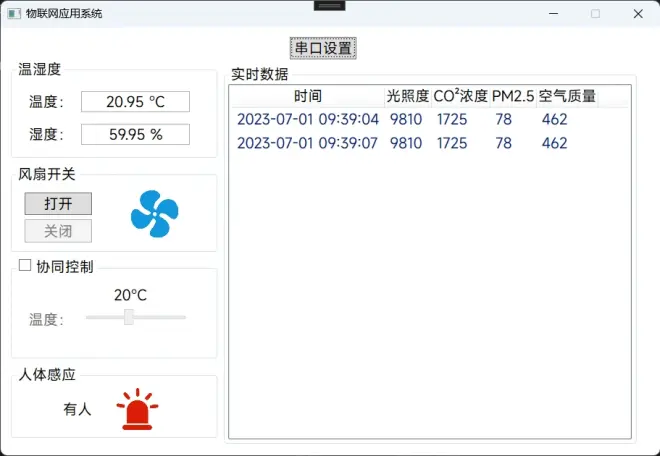Screen dimensions: 660x456
Task: Click the 空气质量 column header
Action: click(567, 96)
